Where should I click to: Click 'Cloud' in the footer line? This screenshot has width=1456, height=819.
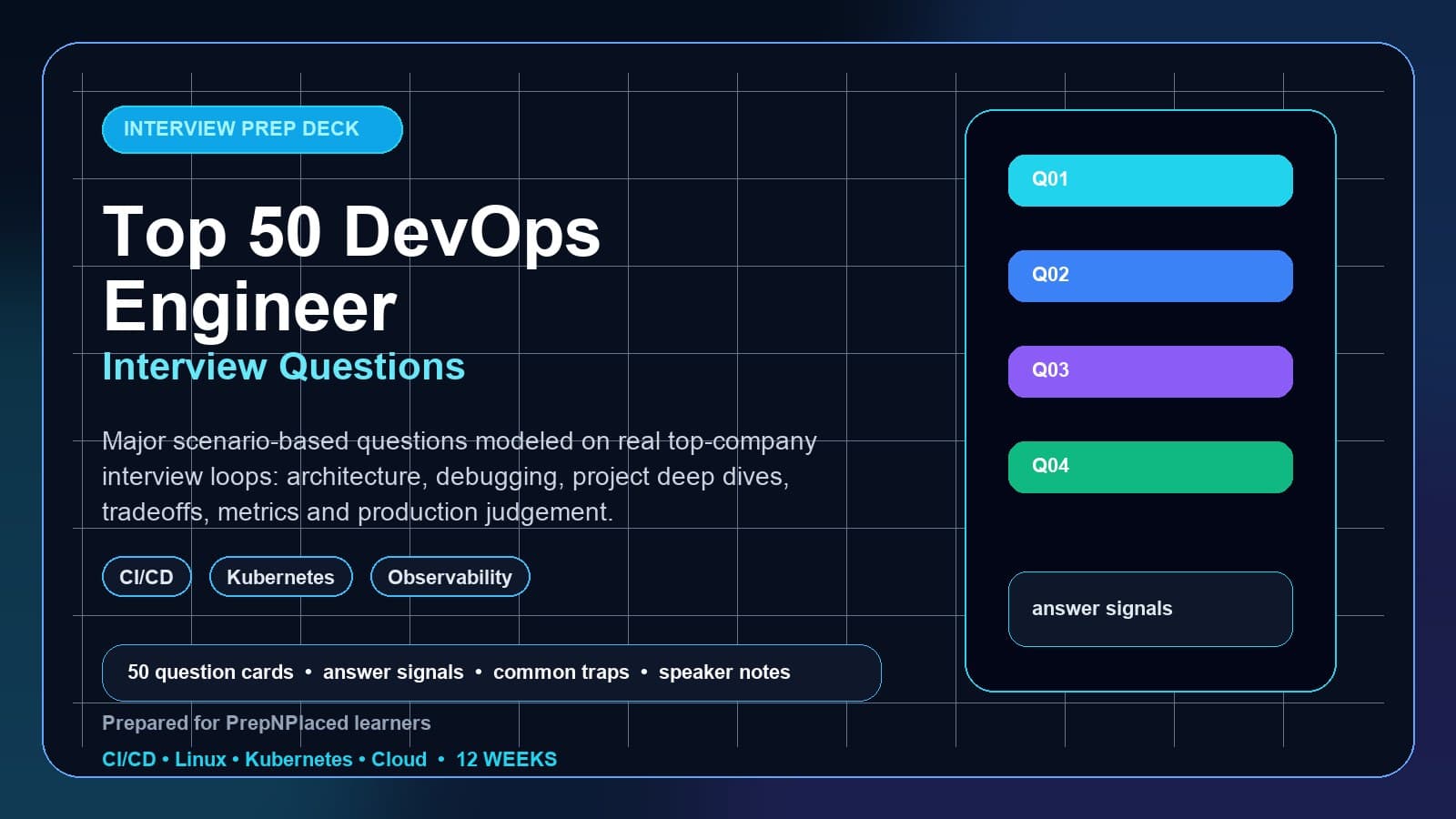(x=399, y=759)
